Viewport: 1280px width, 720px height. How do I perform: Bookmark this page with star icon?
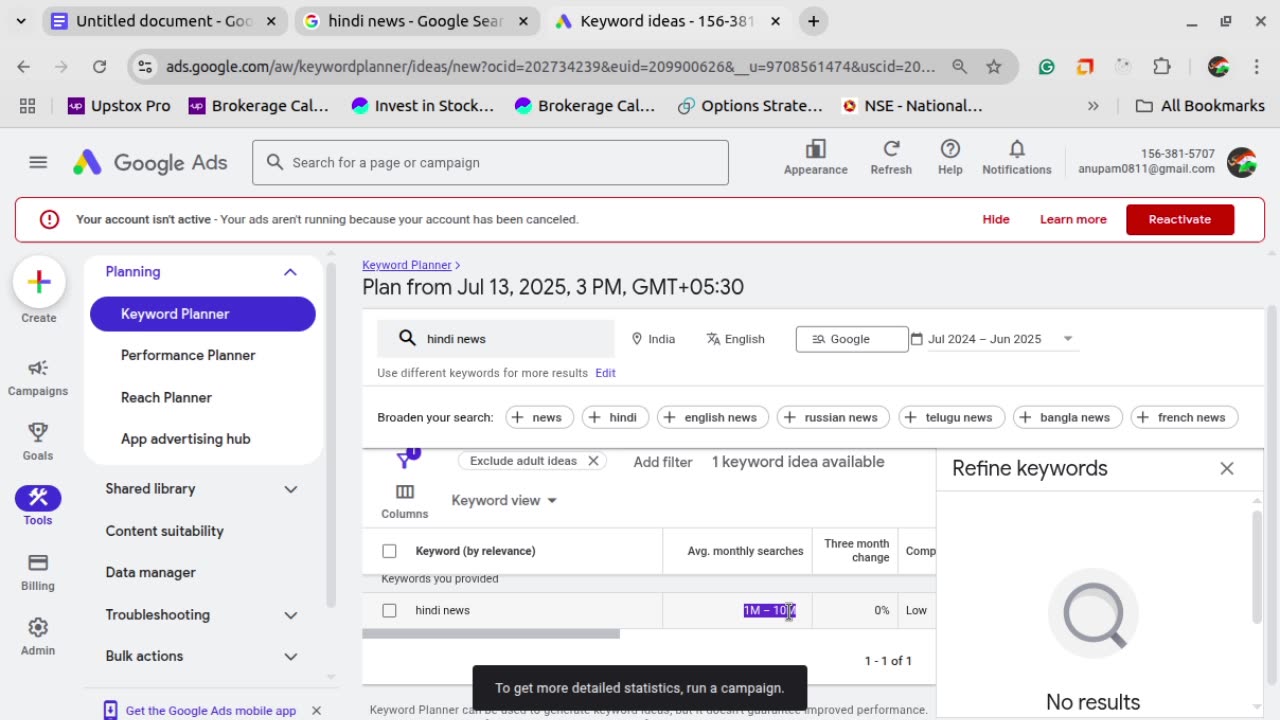point(993,67)
